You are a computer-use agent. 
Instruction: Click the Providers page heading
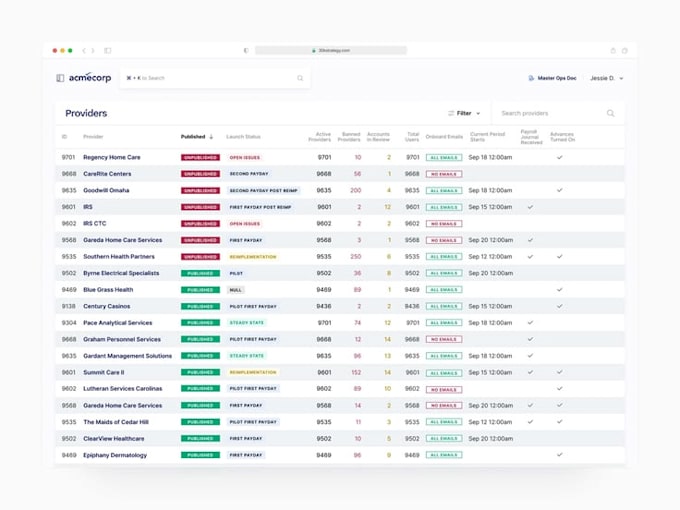click(x=86, y=113)
